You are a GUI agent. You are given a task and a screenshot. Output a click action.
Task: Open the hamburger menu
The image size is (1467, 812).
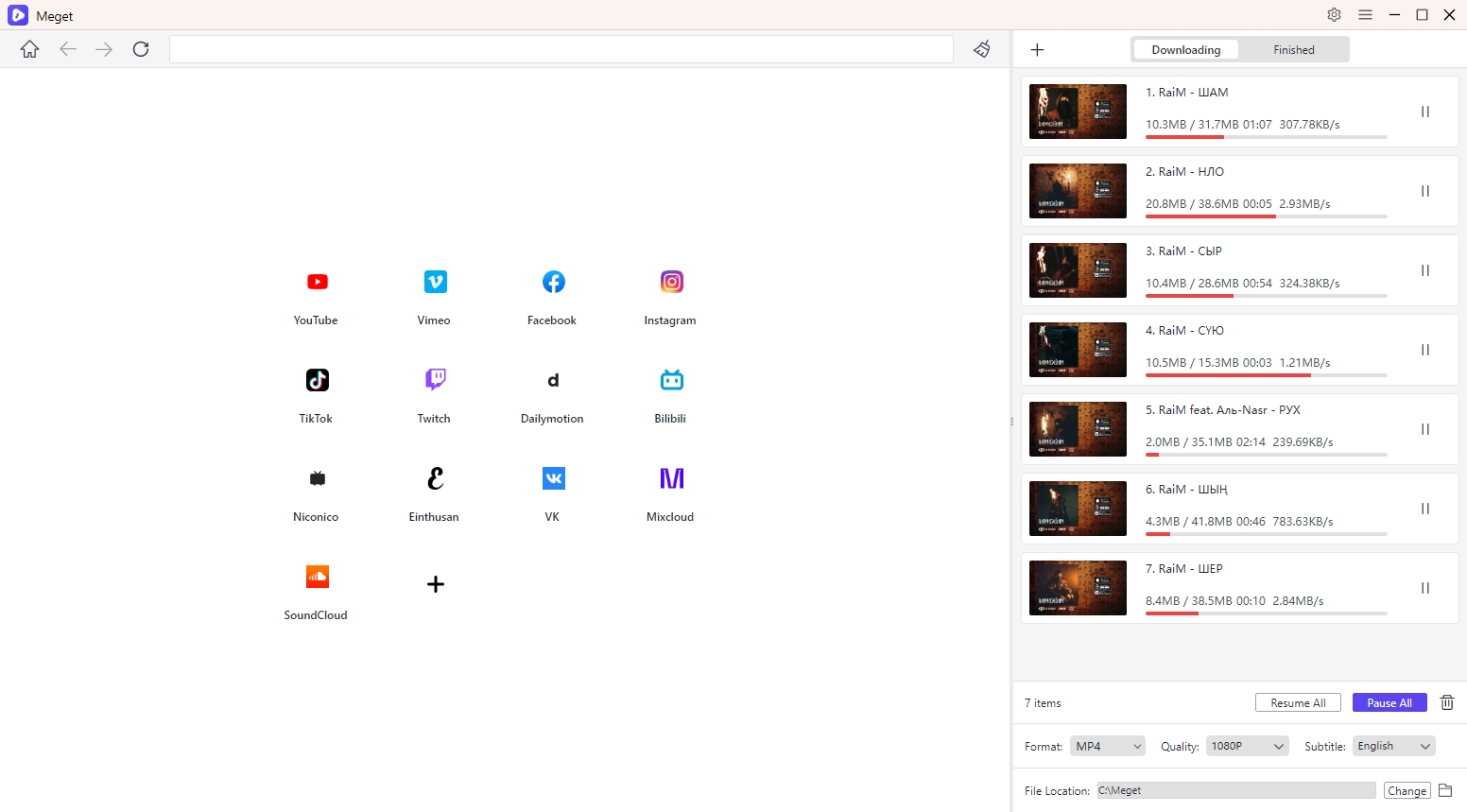[x=1365, y=15]
